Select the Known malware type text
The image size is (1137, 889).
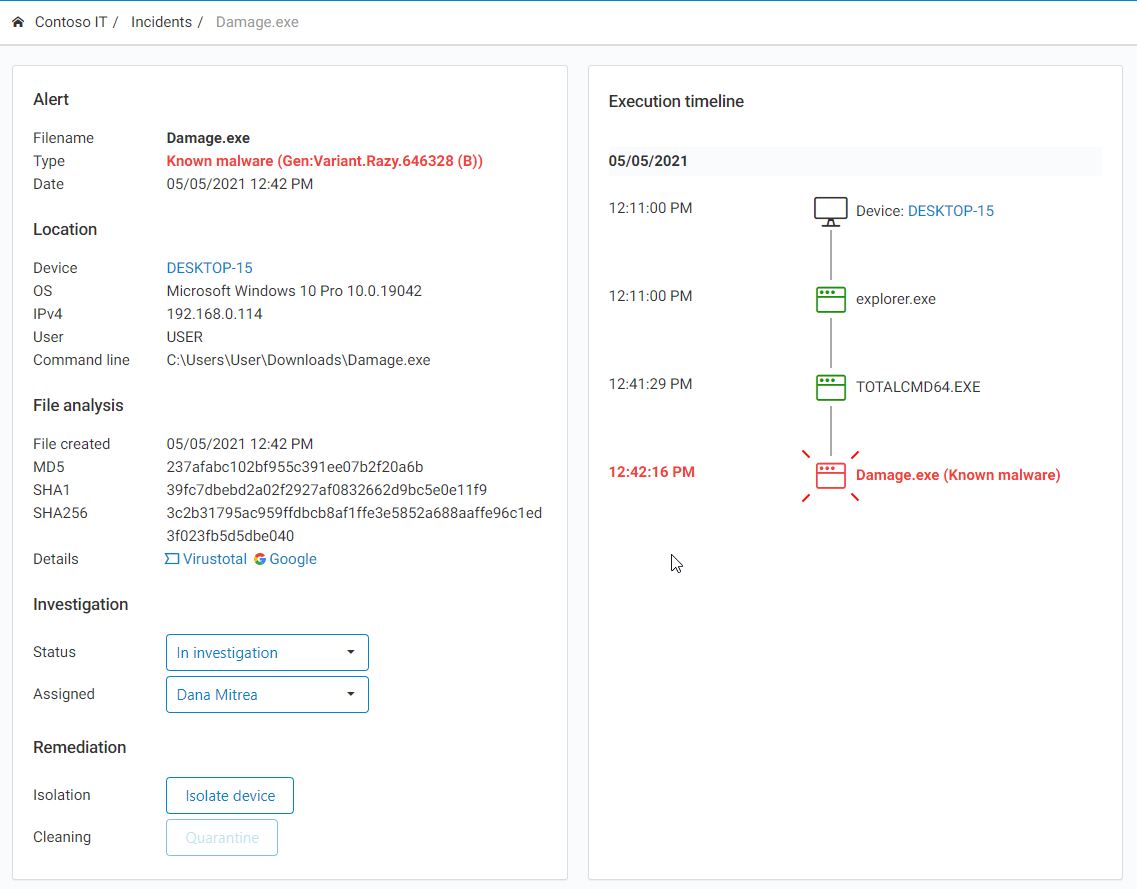324,161
